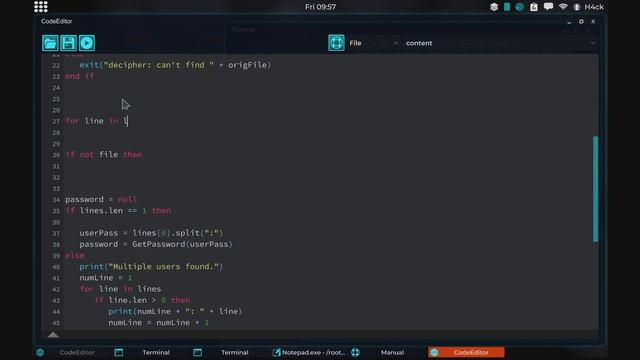Click the Notepad pencil icon in taskbar
This screenshot has width=640, height=360.
[x=276, y=352]
